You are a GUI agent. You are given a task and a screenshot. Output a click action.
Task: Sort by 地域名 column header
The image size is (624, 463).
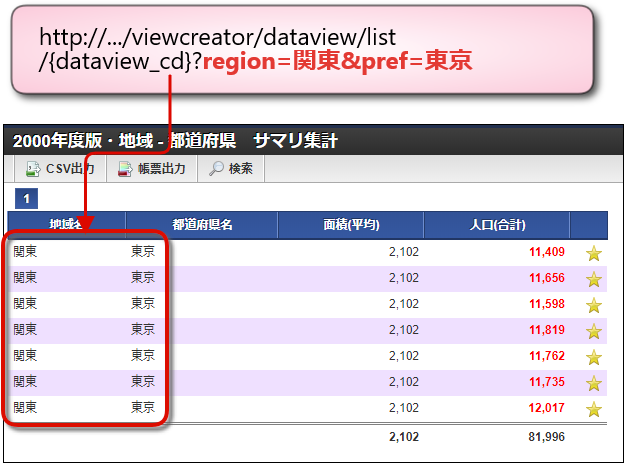[66, 225]
